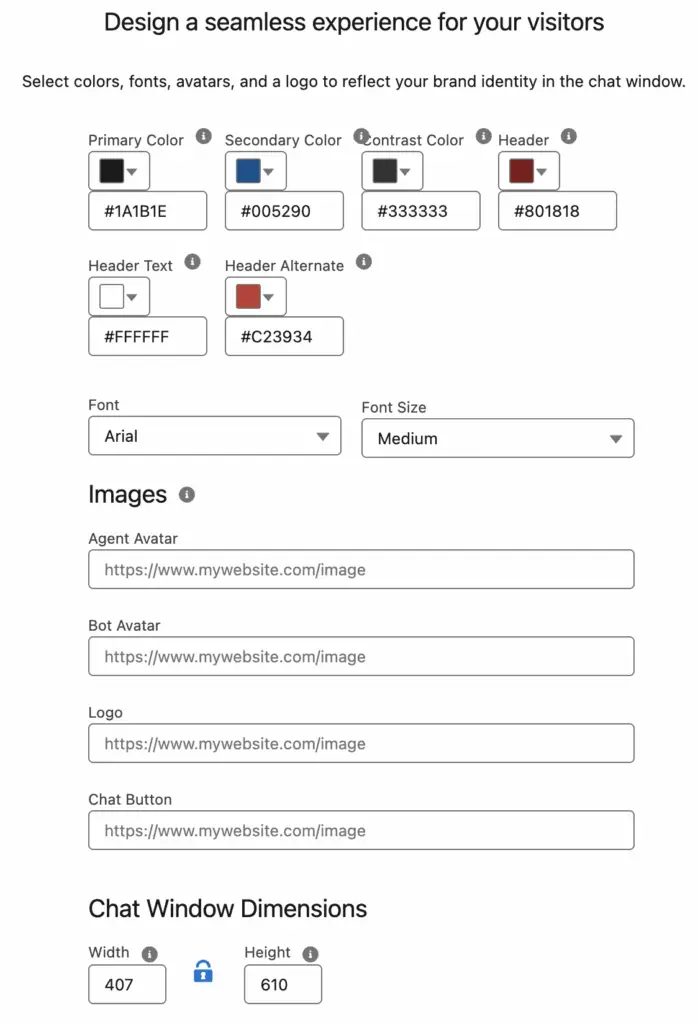
Task: Toggle the aspect ratio lock icon
Action: click(203, 972)
